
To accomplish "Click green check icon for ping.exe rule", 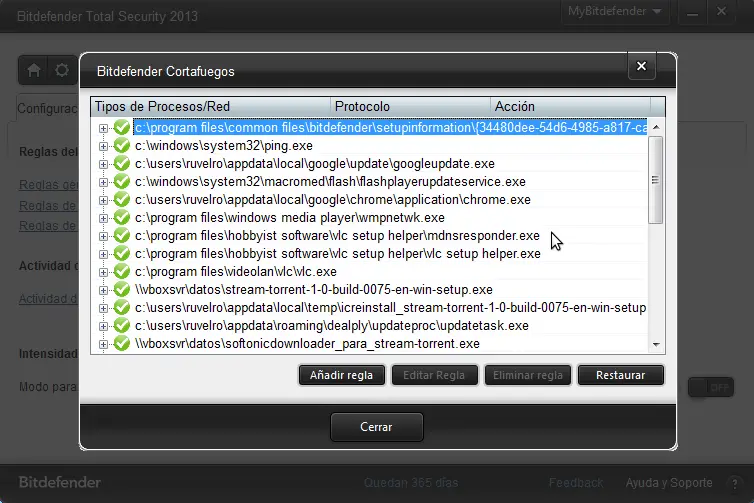I will coord(122,145).
